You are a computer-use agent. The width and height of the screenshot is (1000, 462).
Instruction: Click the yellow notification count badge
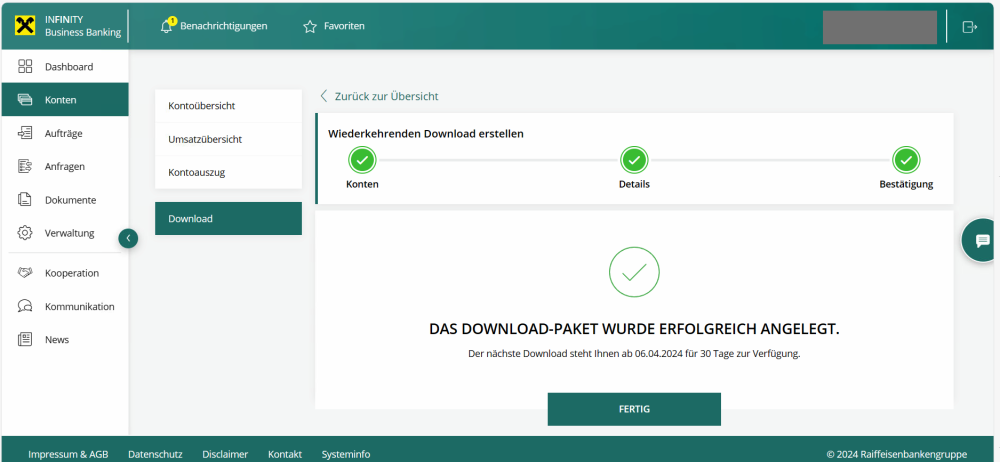[172, 20]
